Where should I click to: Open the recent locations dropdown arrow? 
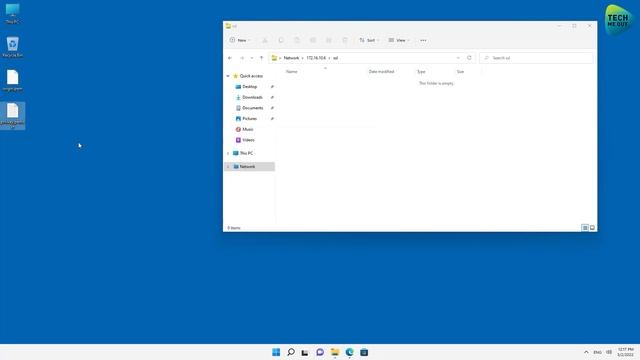[252, 58]
